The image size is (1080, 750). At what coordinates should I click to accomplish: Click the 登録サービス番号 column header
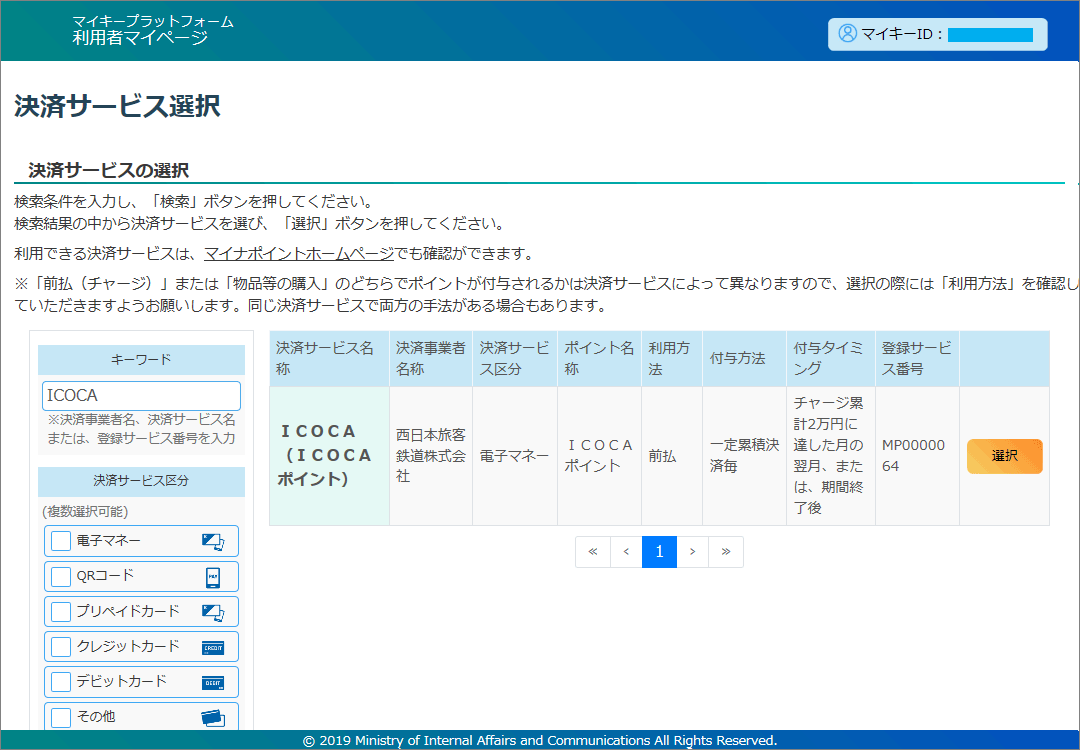pyautogui.click(x=917, y=359)
